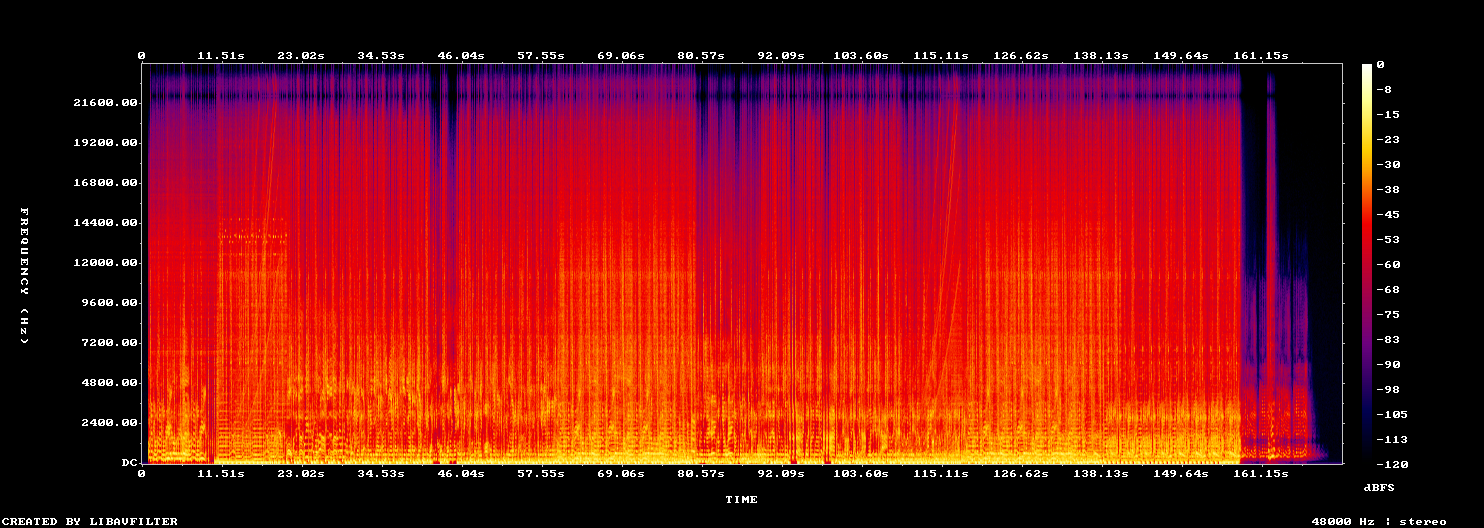Click the 115.11s marker on bottom axis
Screen dimensions: 1484x528
click(940, 474)
